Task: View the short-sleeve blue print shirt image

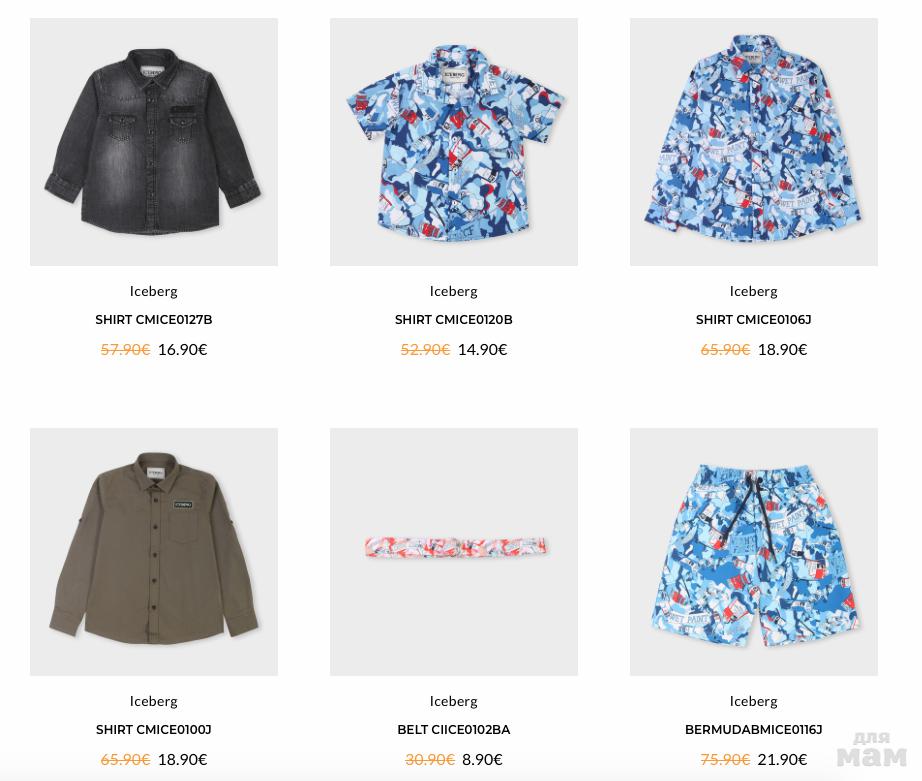Action: click(x=453, y=142)
